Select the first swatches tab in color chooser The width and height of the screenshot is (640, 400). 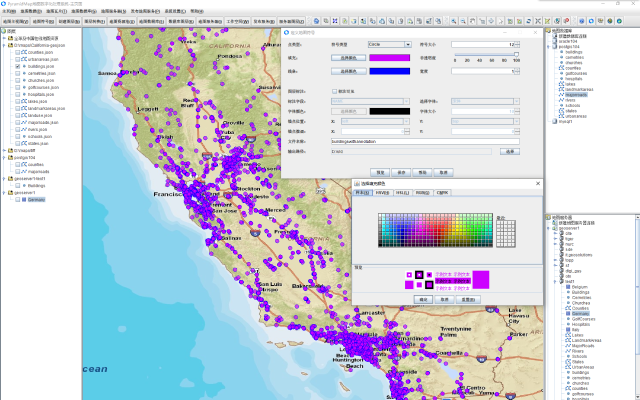click(362, 193)
